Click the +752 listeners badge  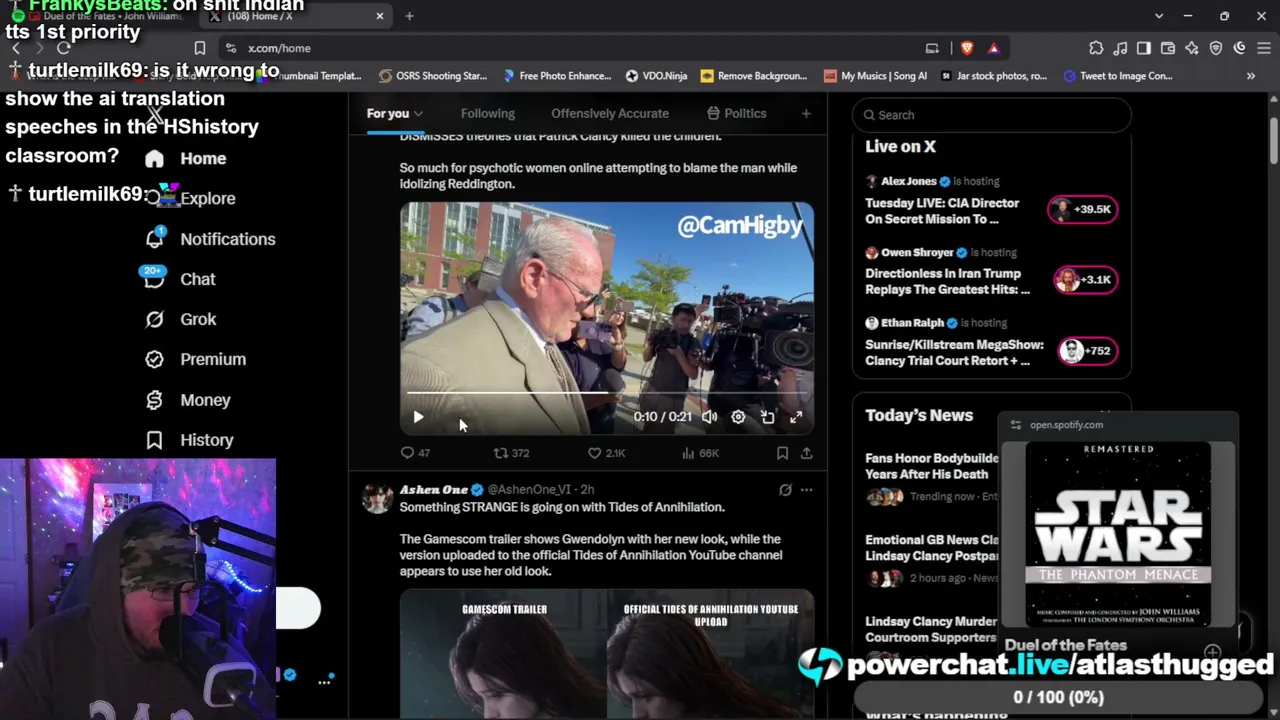(x=1088, y=351)
